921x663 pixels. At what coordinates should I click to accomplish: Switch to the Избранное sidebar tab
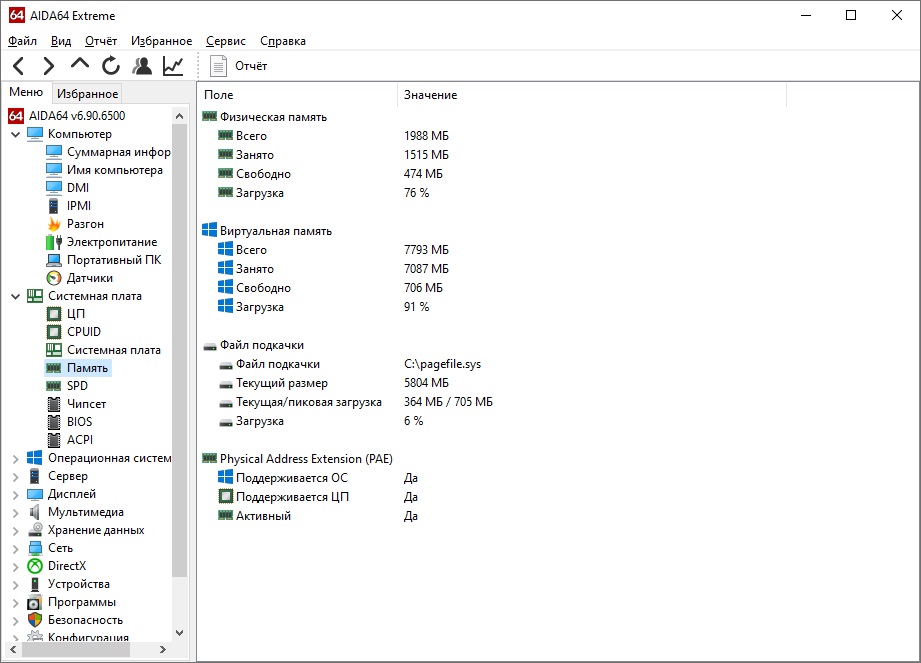coord(88,94)
